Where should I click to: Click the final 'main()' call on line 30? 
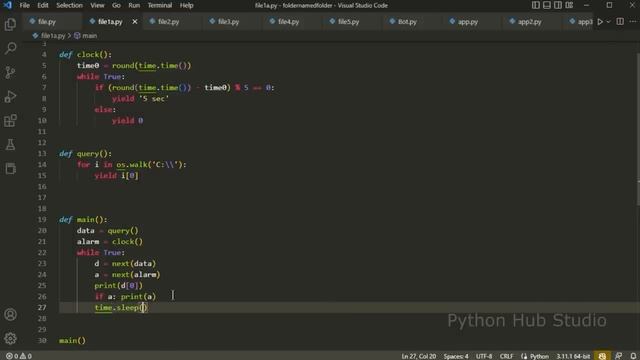72,340
